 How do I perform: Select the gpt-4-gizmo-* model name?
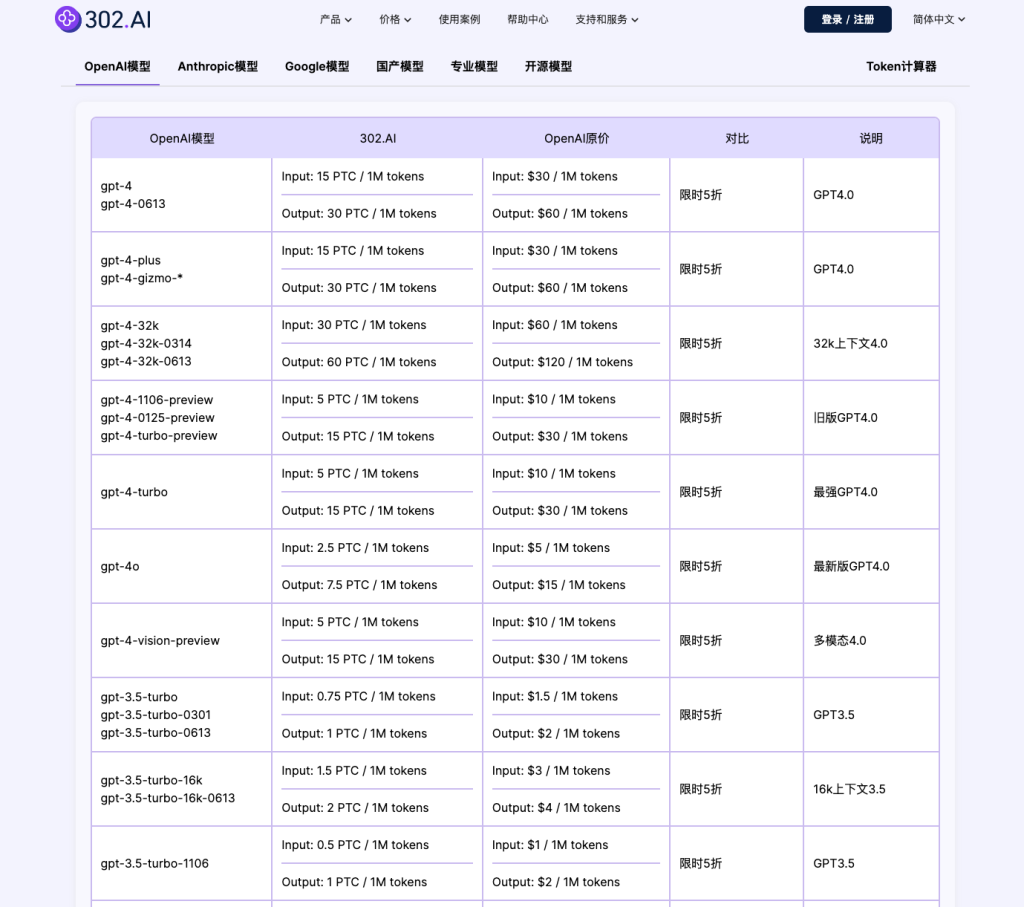coord(142,278)
